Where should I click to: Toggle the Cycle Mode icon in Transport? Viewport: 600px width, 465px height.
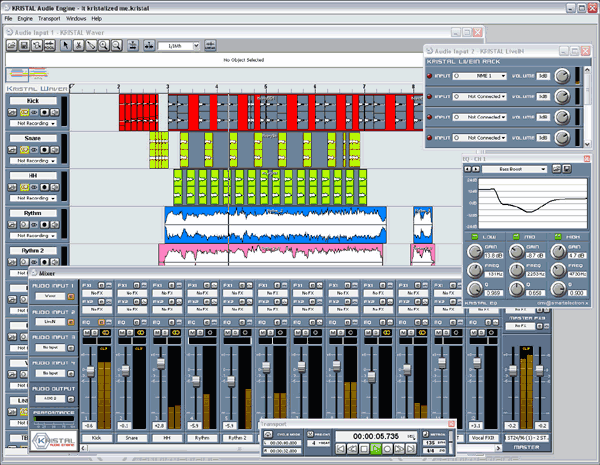[268, 434]
